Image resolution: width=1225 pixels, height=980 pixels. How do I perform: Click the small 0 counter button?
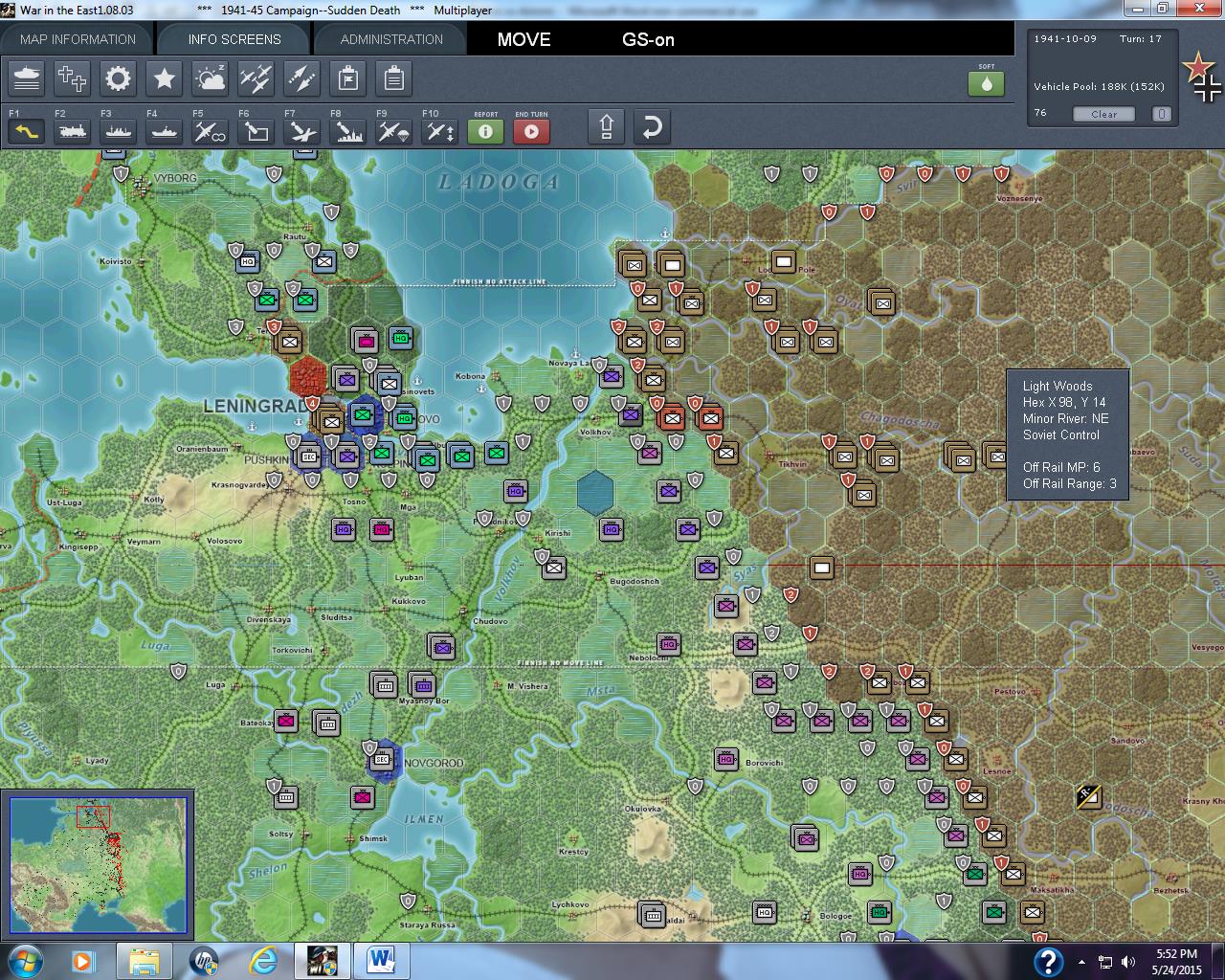(x=1161, y=114)
